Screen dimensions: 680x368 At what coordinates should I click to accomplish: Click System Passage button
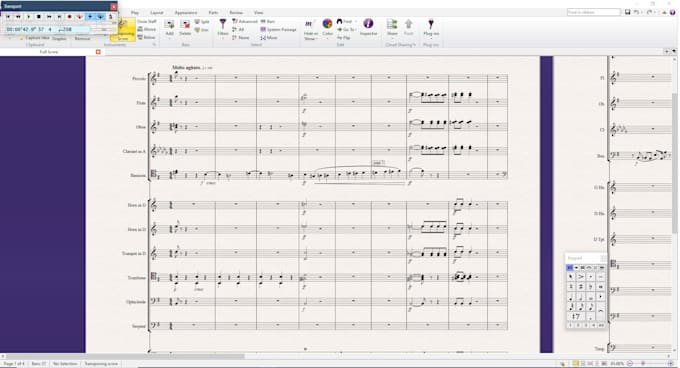coord(278,29)
